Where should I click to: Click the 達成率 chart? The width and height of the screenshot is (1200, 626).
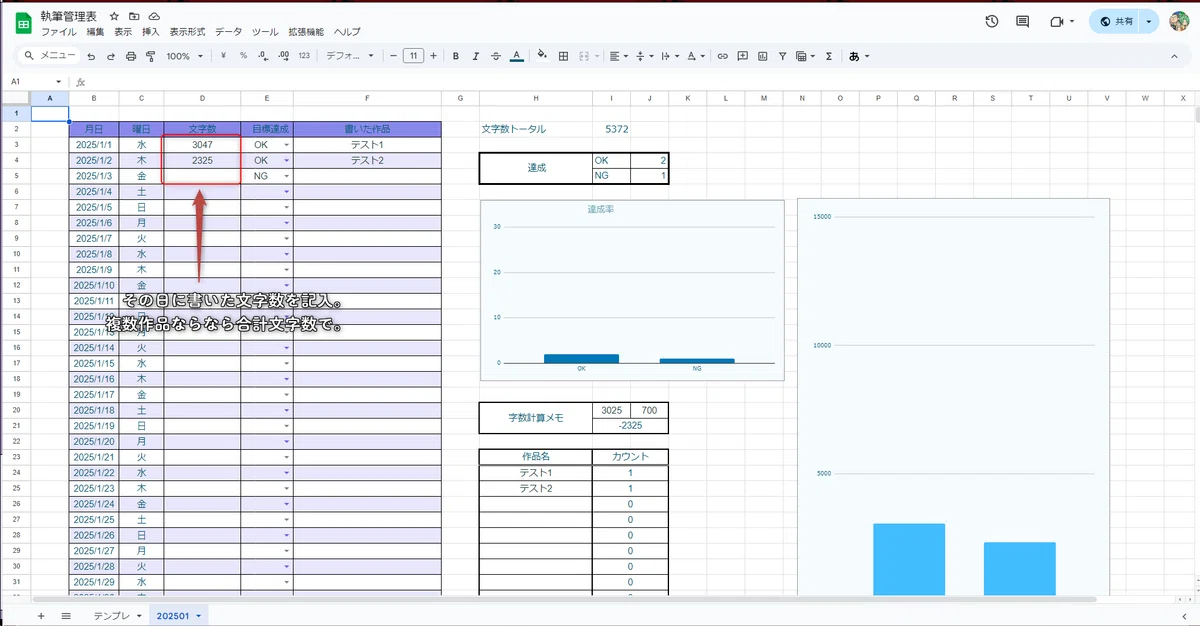[x=632, y=291]
